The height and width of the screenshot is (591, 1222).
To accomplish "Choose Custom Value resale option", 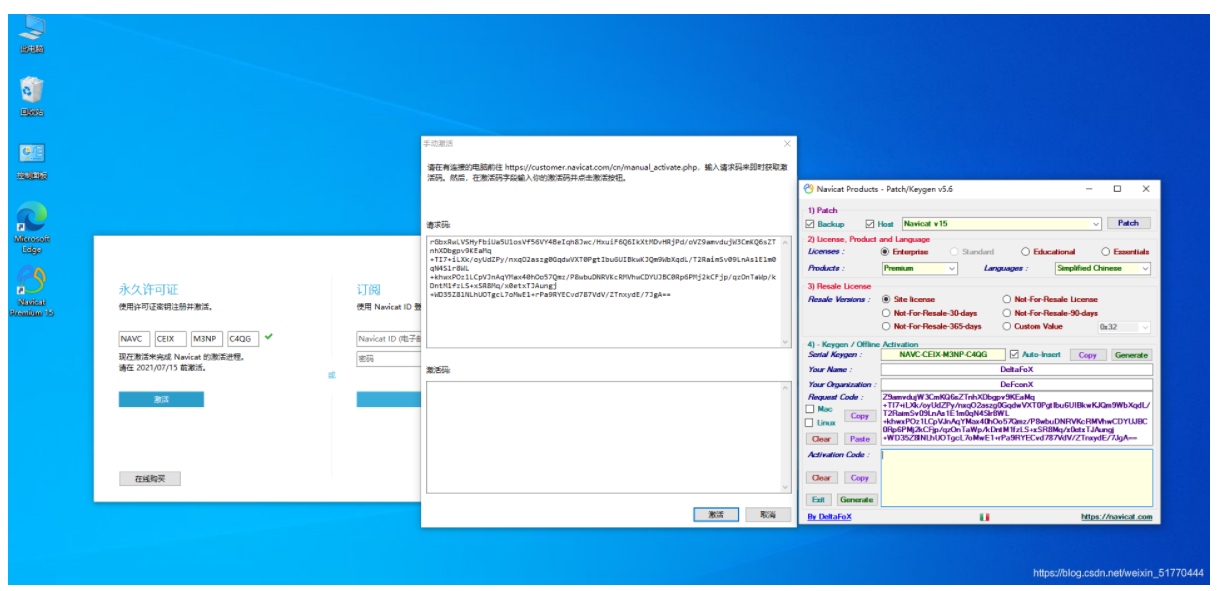I will [x=1006, y=326].
